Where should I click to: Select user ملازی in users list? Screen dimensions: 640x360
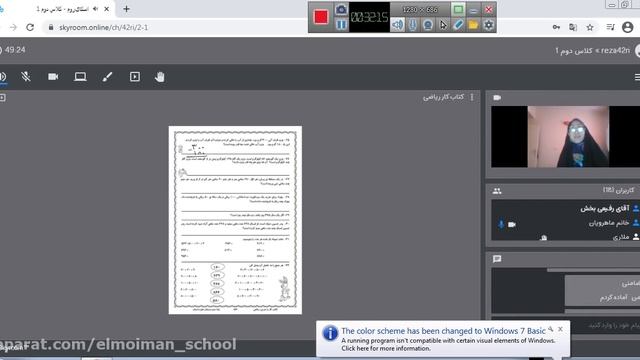621,237
